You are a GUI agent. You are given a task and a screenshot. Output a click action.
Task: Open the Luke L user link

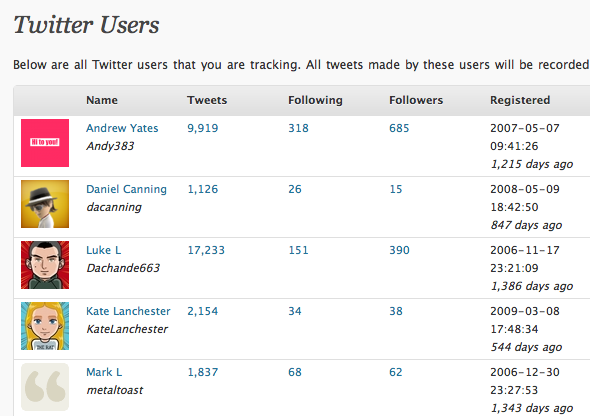coord(103,250)
